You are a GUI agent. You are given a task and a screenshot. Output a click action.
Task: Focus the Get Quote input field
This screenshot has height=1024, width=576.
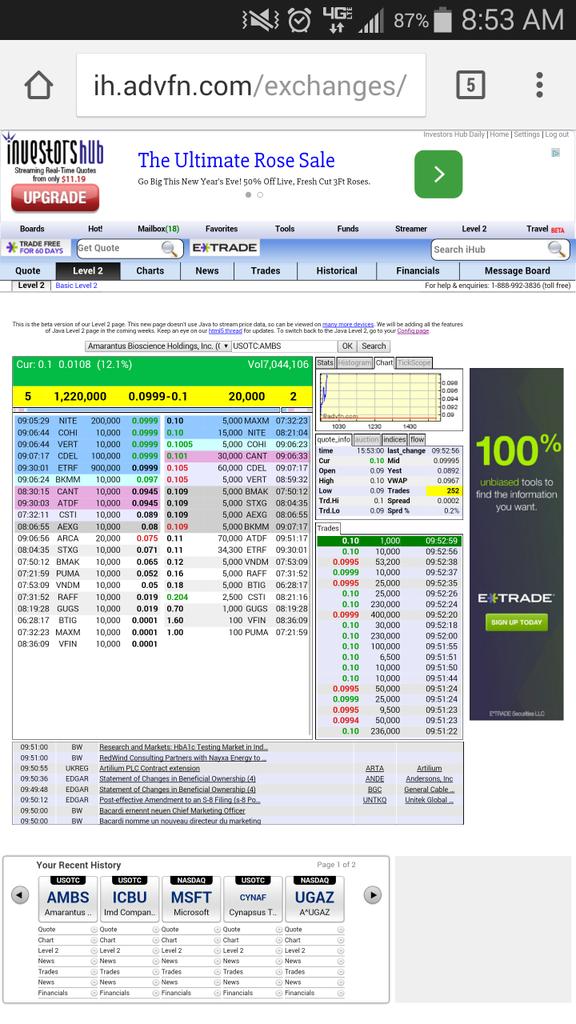[119, 248]
